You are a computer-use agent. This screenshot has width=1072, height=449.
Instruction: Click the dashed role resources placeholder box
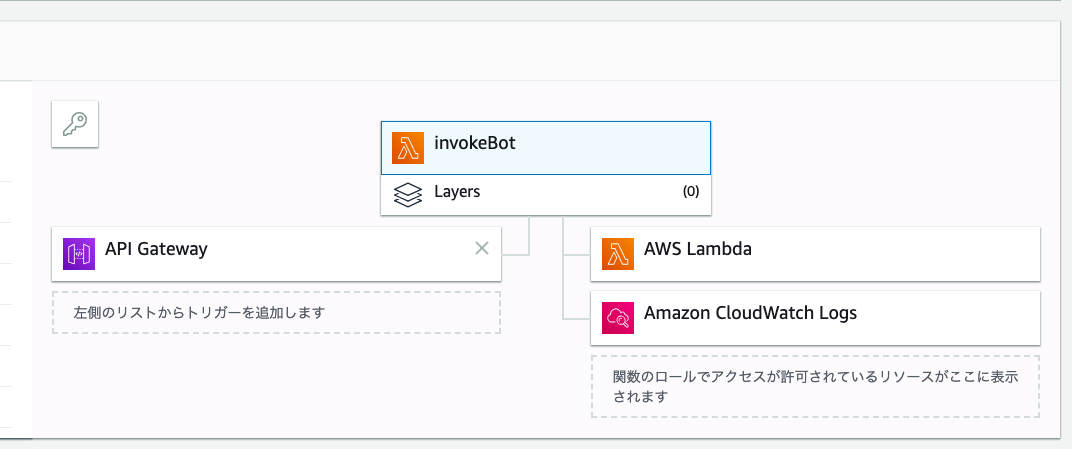(815, 386)
